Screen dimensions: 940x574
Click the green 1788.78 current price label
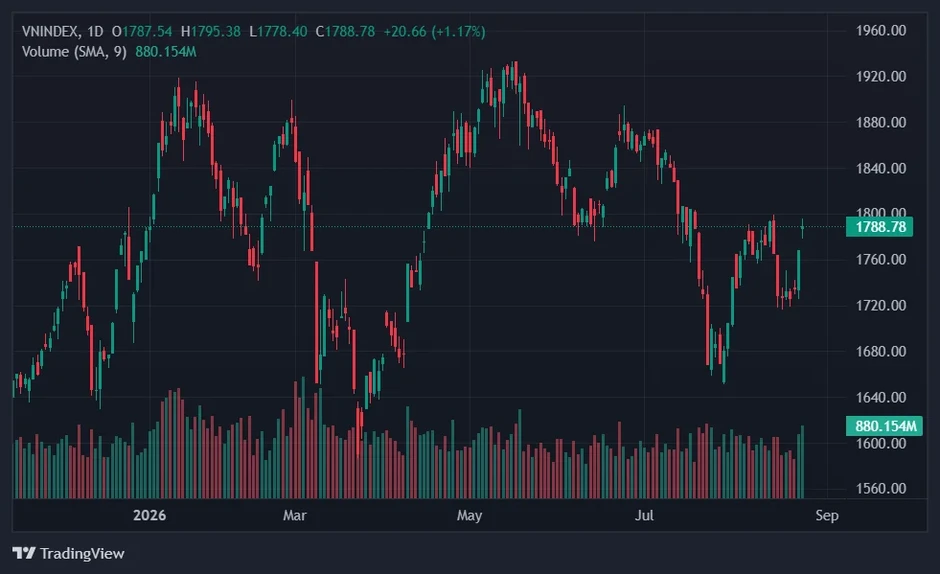pos(879,227)
